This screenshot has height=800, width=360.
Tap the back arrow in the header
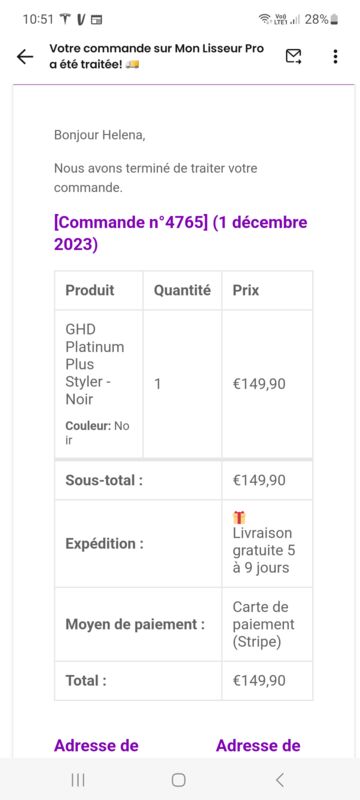coord(25,57)
